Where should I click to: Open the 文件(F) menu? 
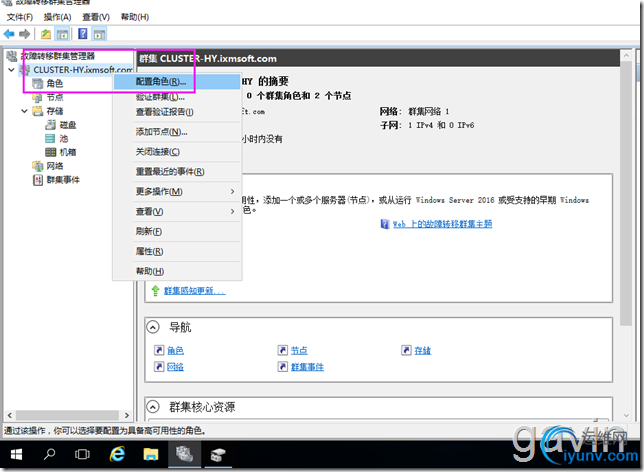coord(20,17)
